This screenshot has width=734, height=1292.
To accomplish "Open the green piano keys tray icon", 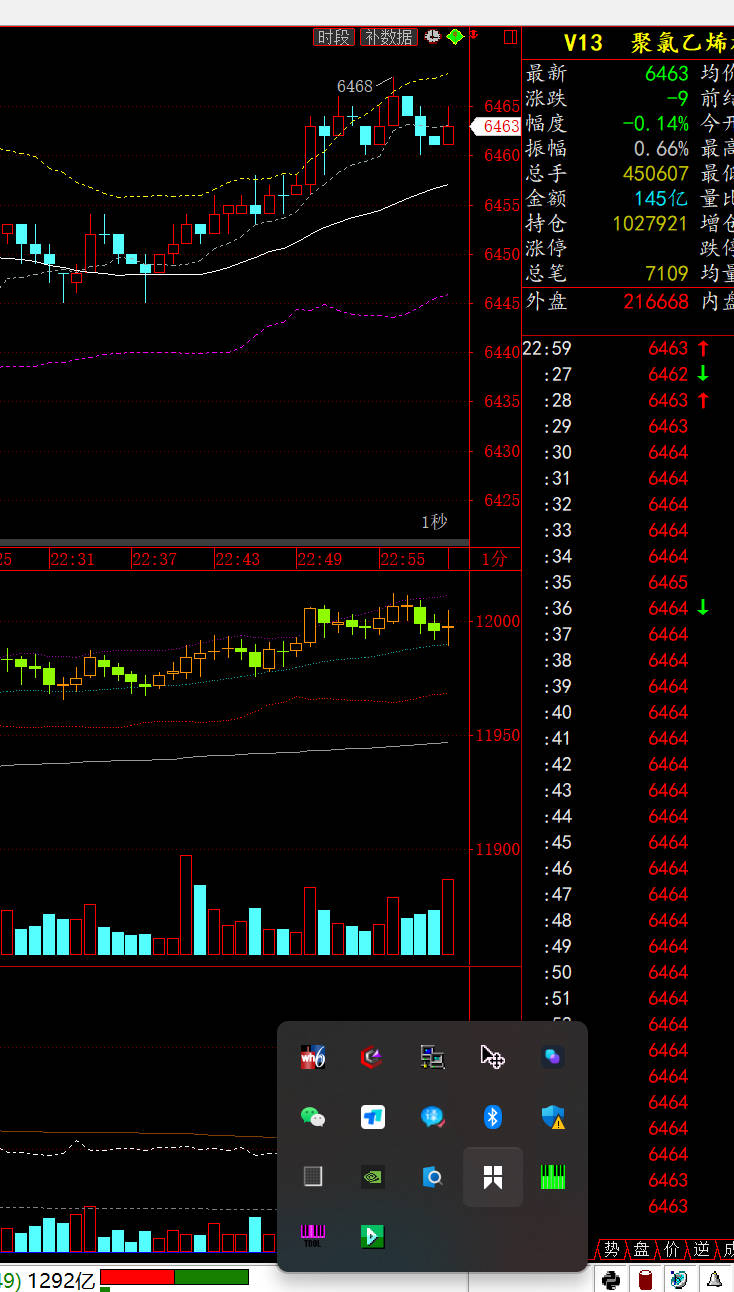I will click(x=553, y=1177).
